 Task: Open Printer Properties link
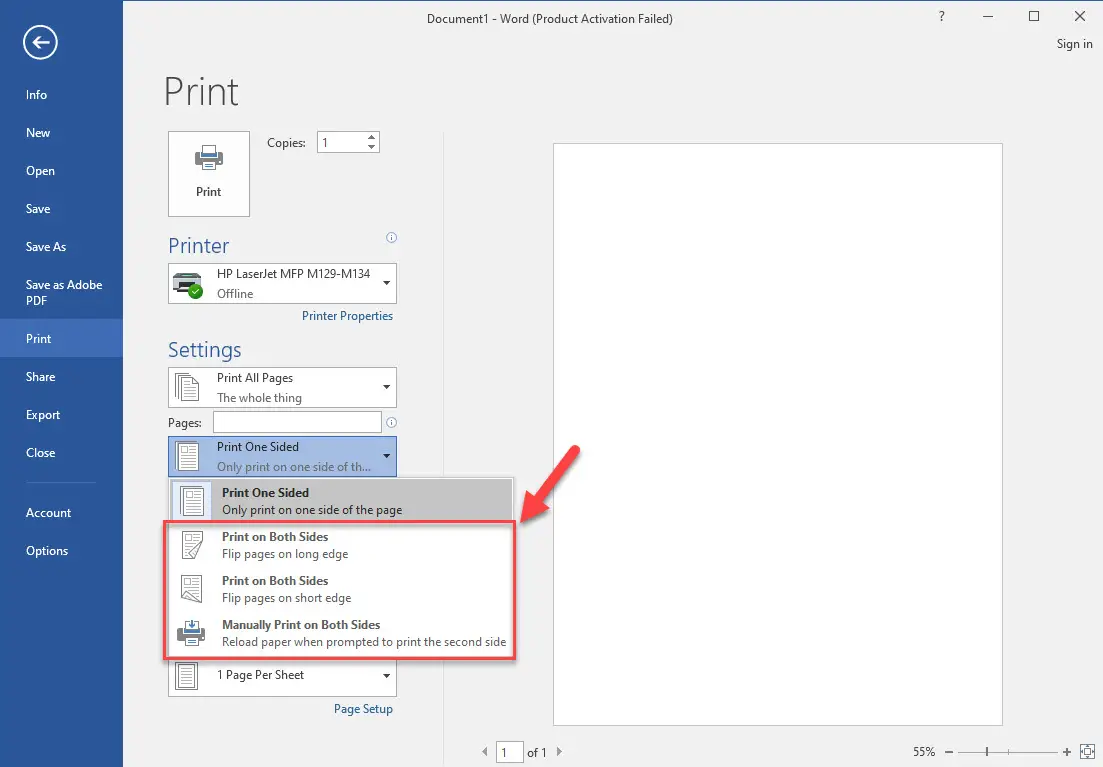348,316
